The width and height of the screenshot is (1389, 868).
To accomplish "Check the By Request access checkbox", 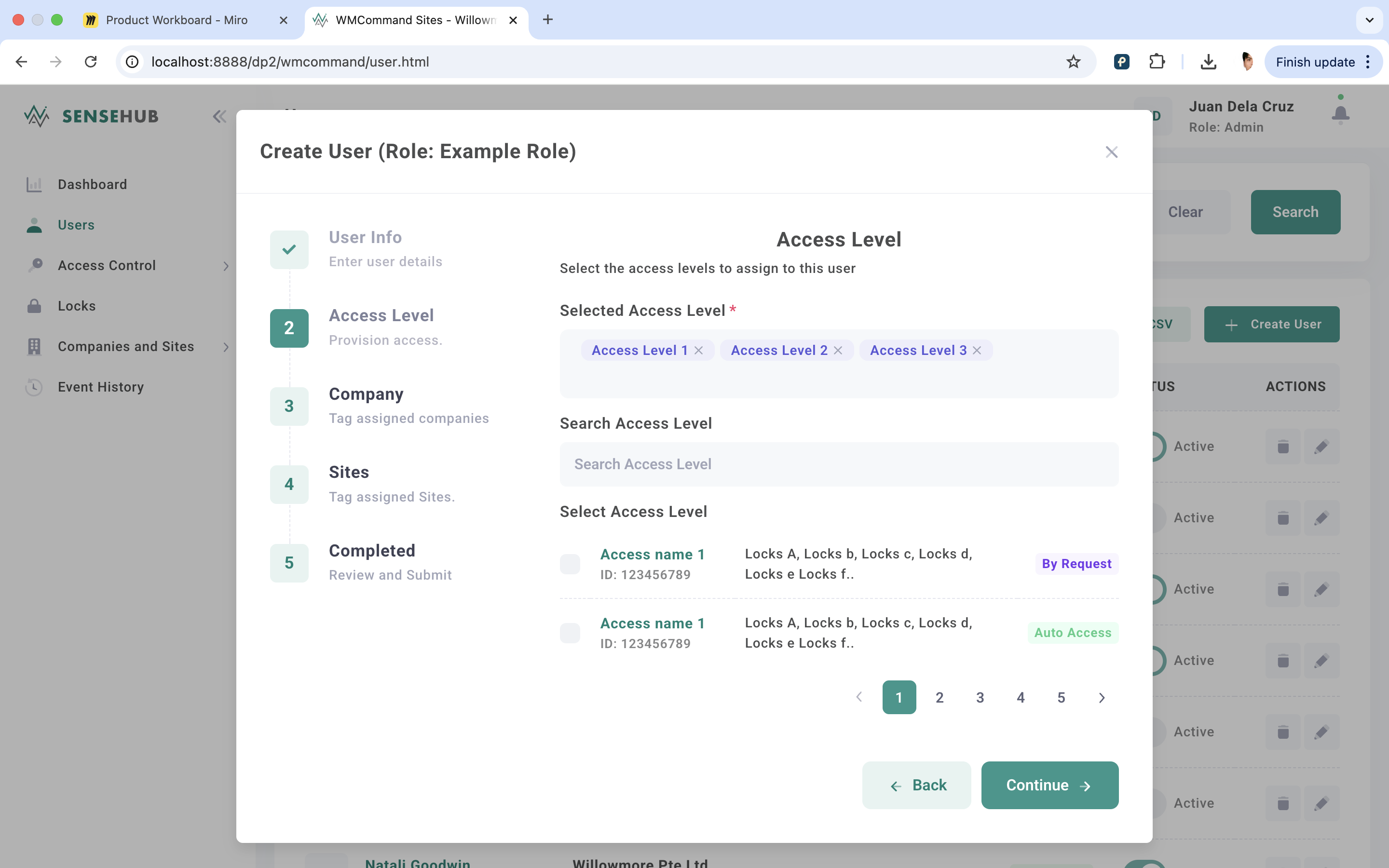I will pyautogui.click(x=570, y=564).
